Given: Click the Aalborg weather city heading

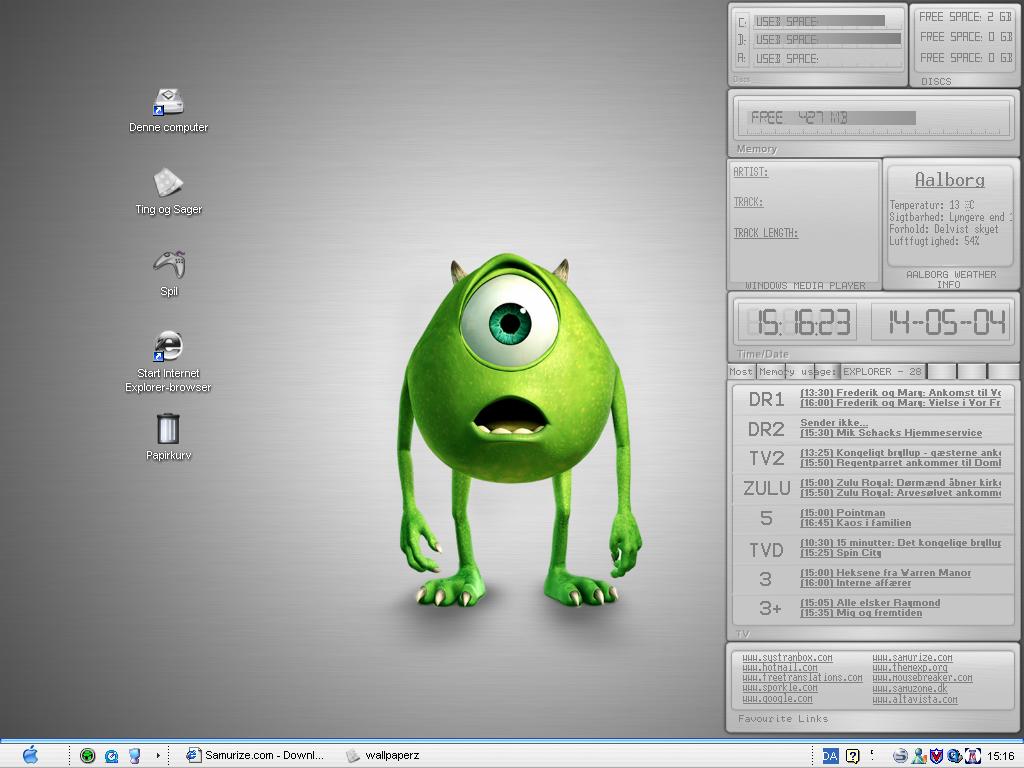Looking at the screenshot, I should coord(950,180).
